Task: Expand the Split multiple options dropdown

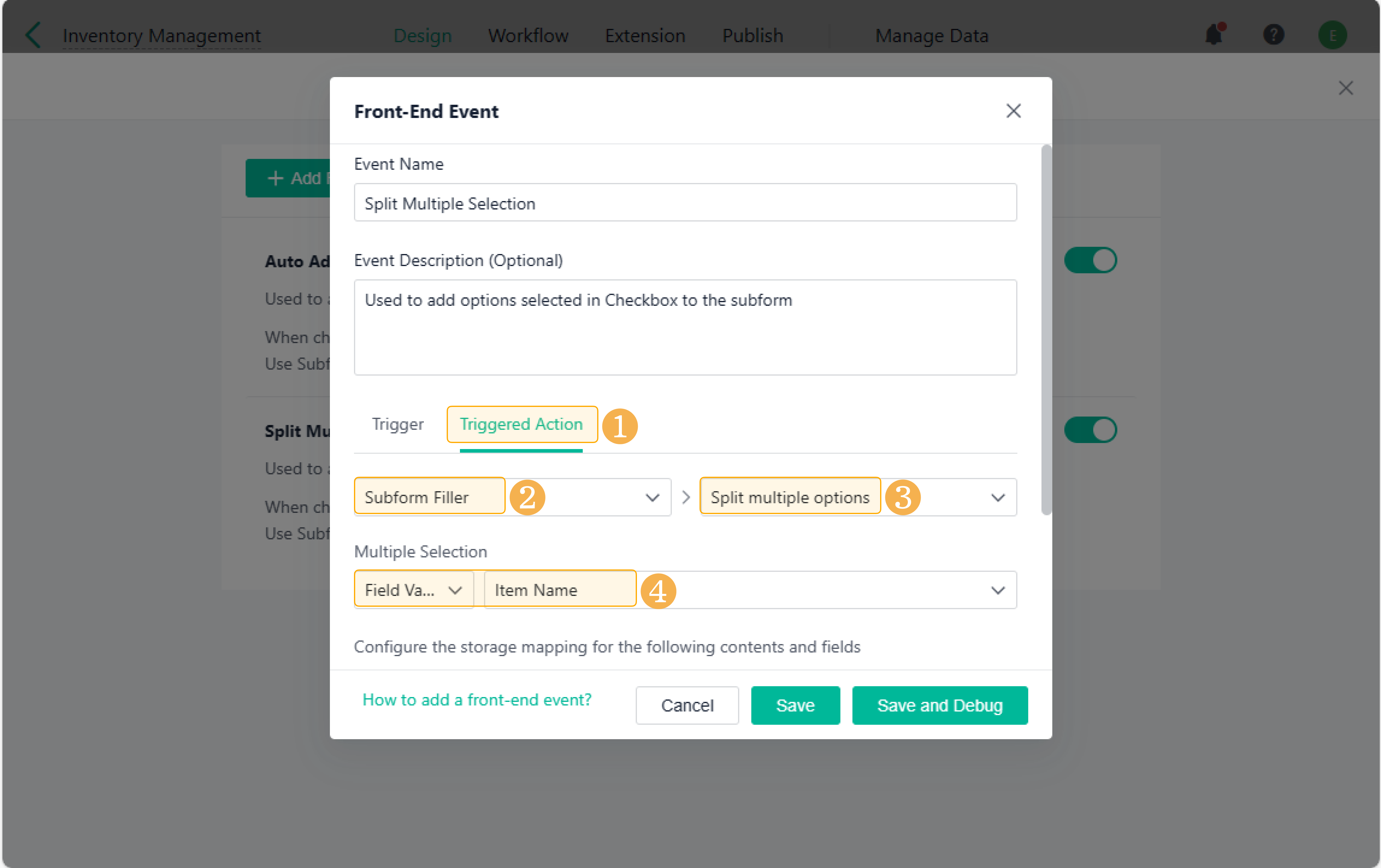Action: [997, 497]
